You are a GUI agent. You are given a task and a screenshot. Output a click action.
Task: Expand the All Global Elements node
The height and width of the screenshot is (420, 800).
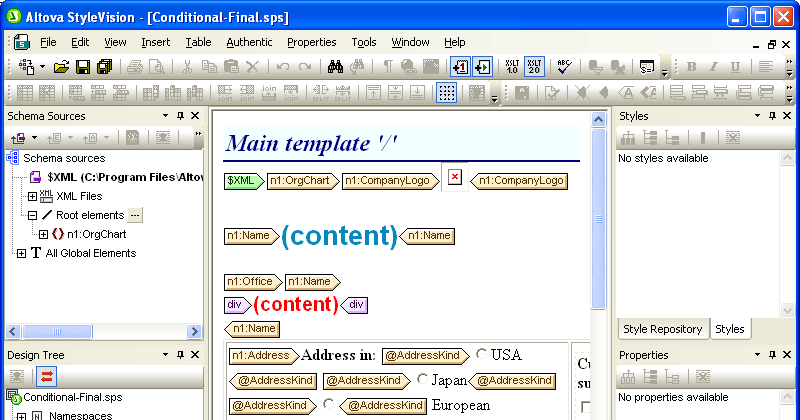click(22, 253)
